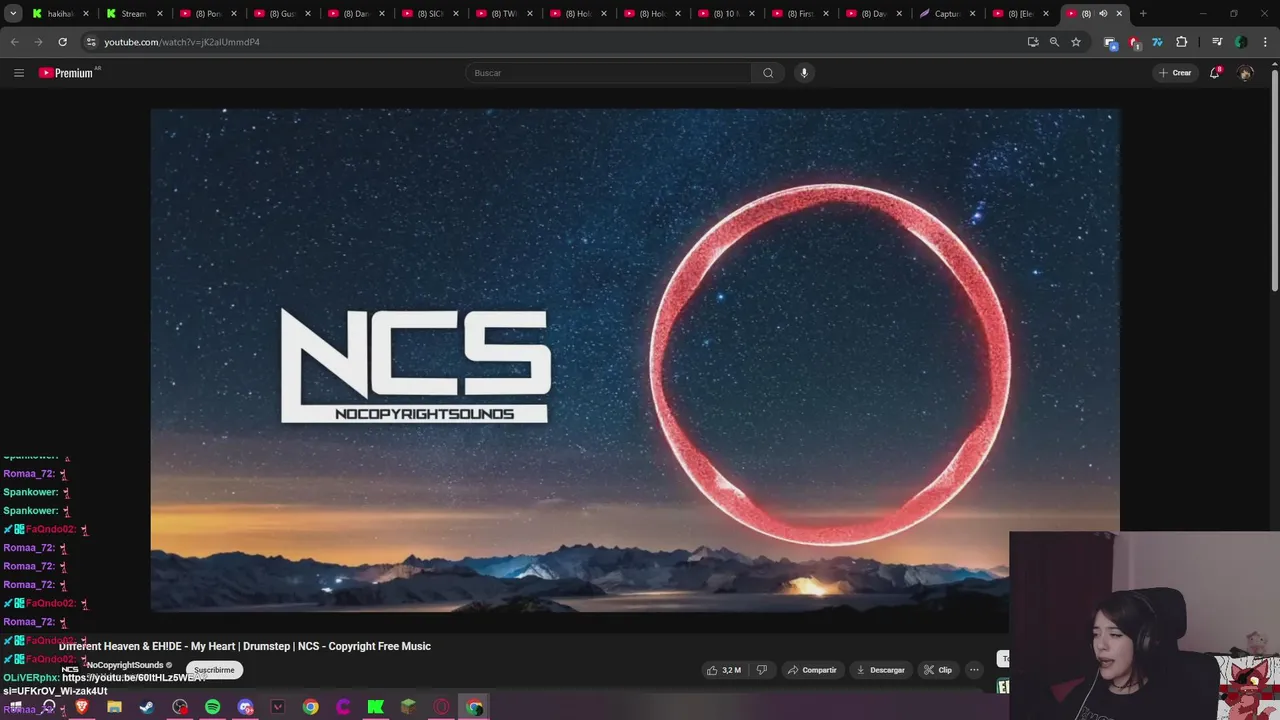Image resolution: width=1280 pixels, height=720 pixels.
Task: Launch Brave browser from the taskbar
Action: click(x=82, y=707)
